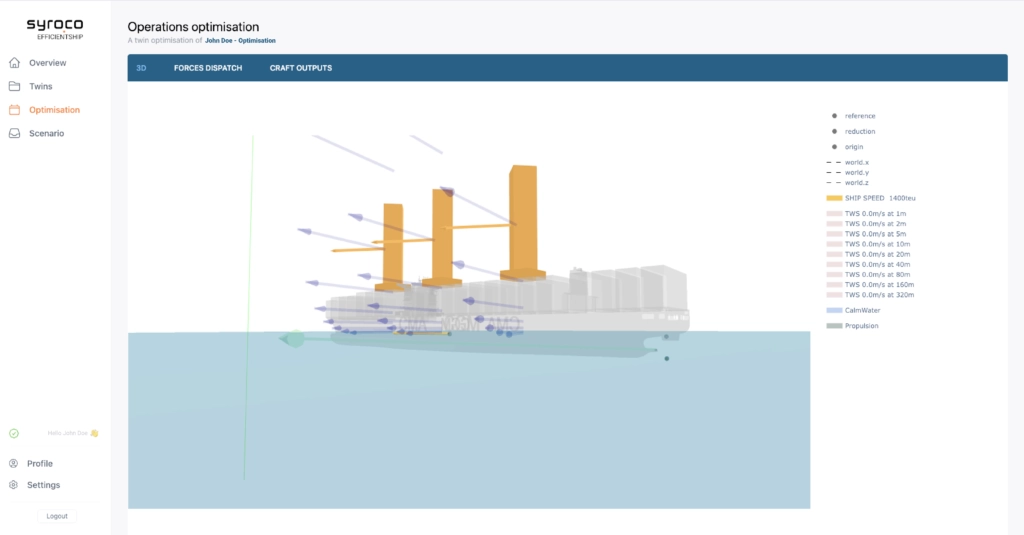Open the Overview home icon
Screen dimensions: 1024x535
(x=14, y=63)
